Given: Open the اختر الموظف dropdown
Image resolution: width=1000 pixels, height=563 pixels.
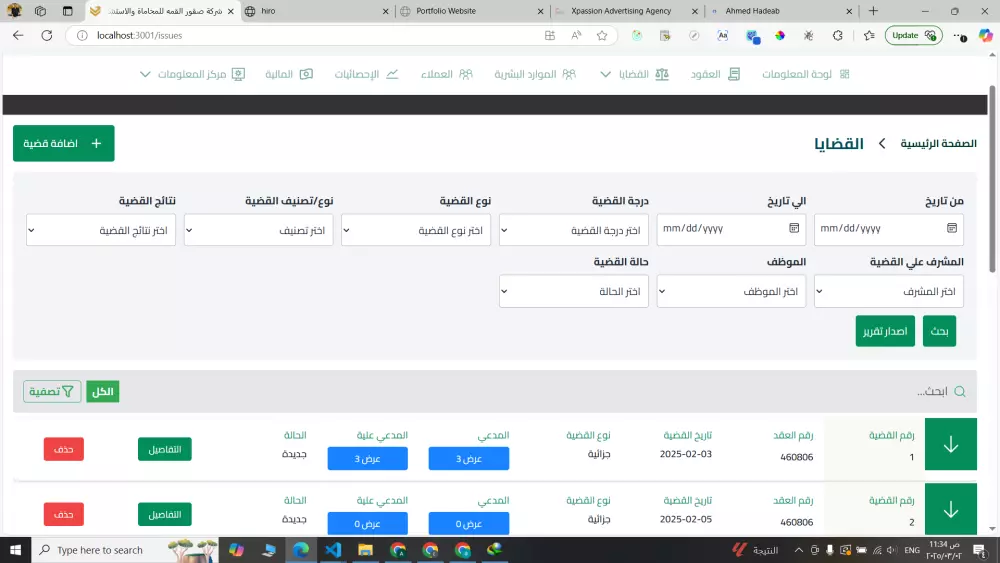Looking at the screenshot, I should point(731,291).
